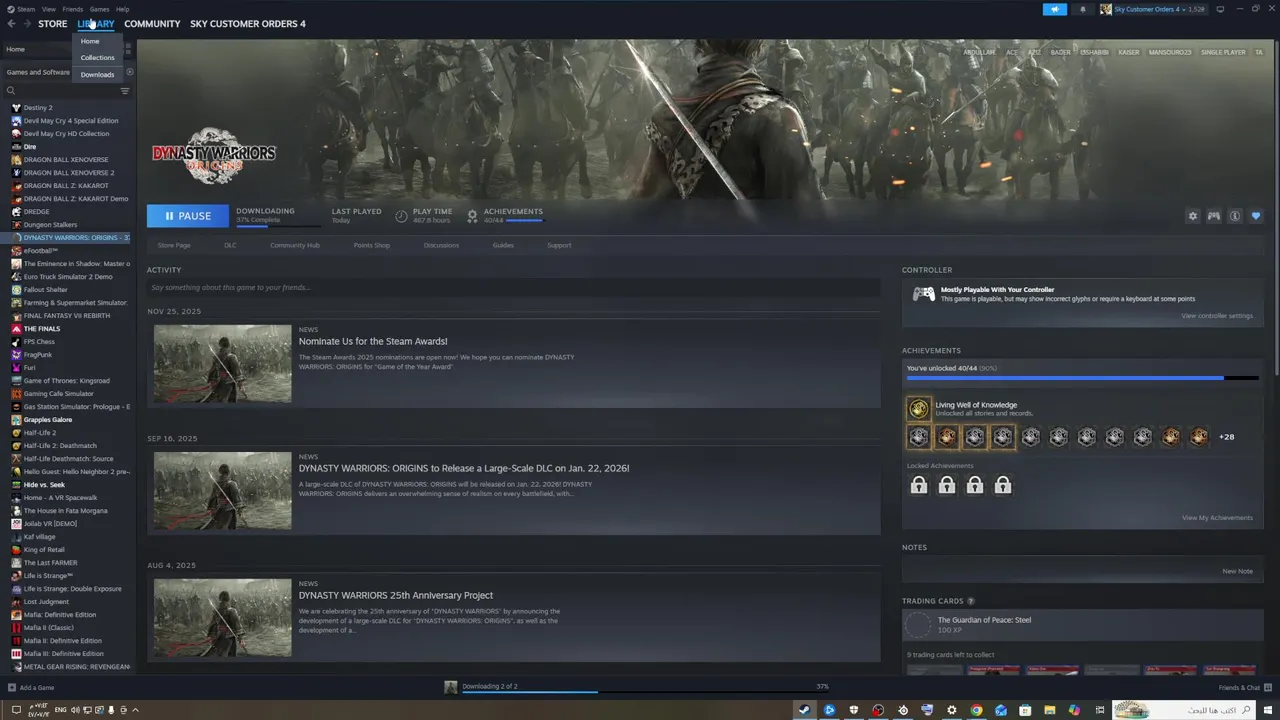Image resolution: width=1280 pixels, height=720 pixels.
Task: Open Large-Scale DLC news thumbnail
Action: point(222,490)
